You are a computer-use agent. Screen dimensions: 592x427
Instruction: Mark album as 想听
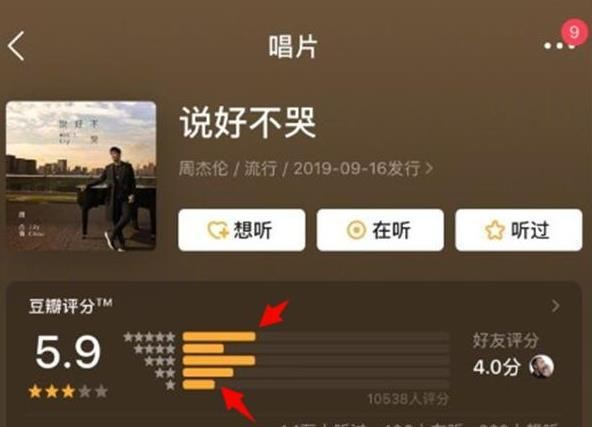(242, 230)
